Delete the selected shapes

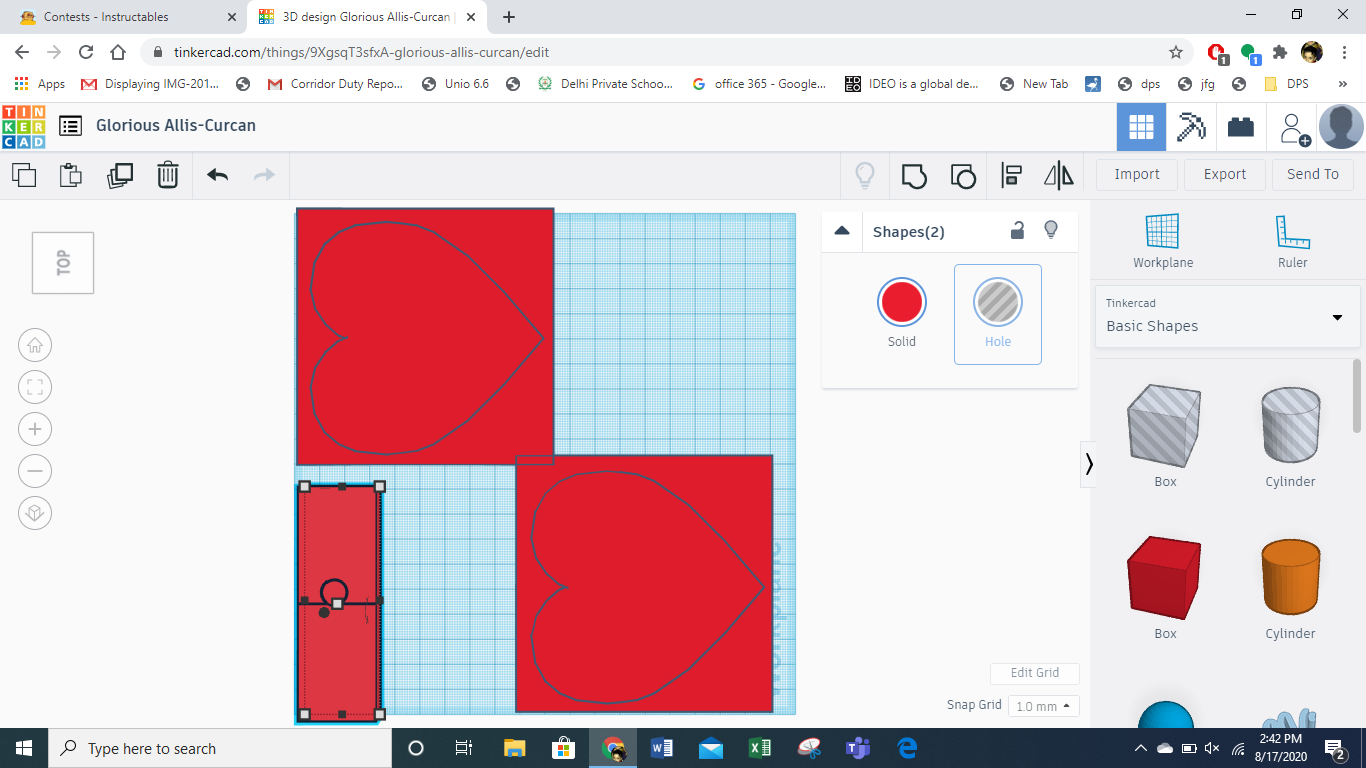pyautogui.click(x=168, y=175)
